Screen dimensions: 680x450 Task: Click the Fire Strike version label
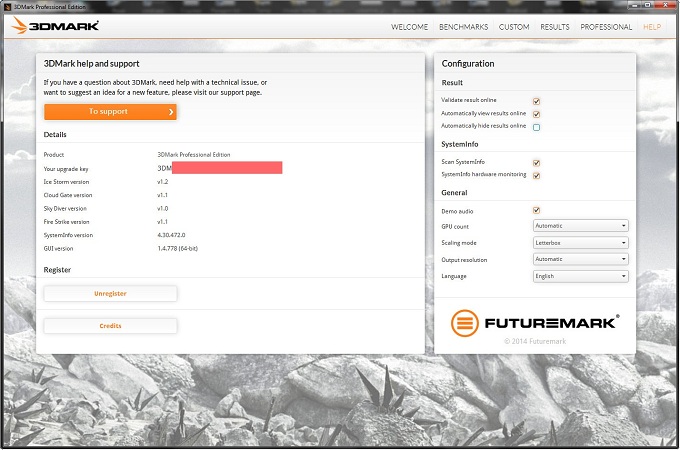pyautogui.click(x=66, y=222)
